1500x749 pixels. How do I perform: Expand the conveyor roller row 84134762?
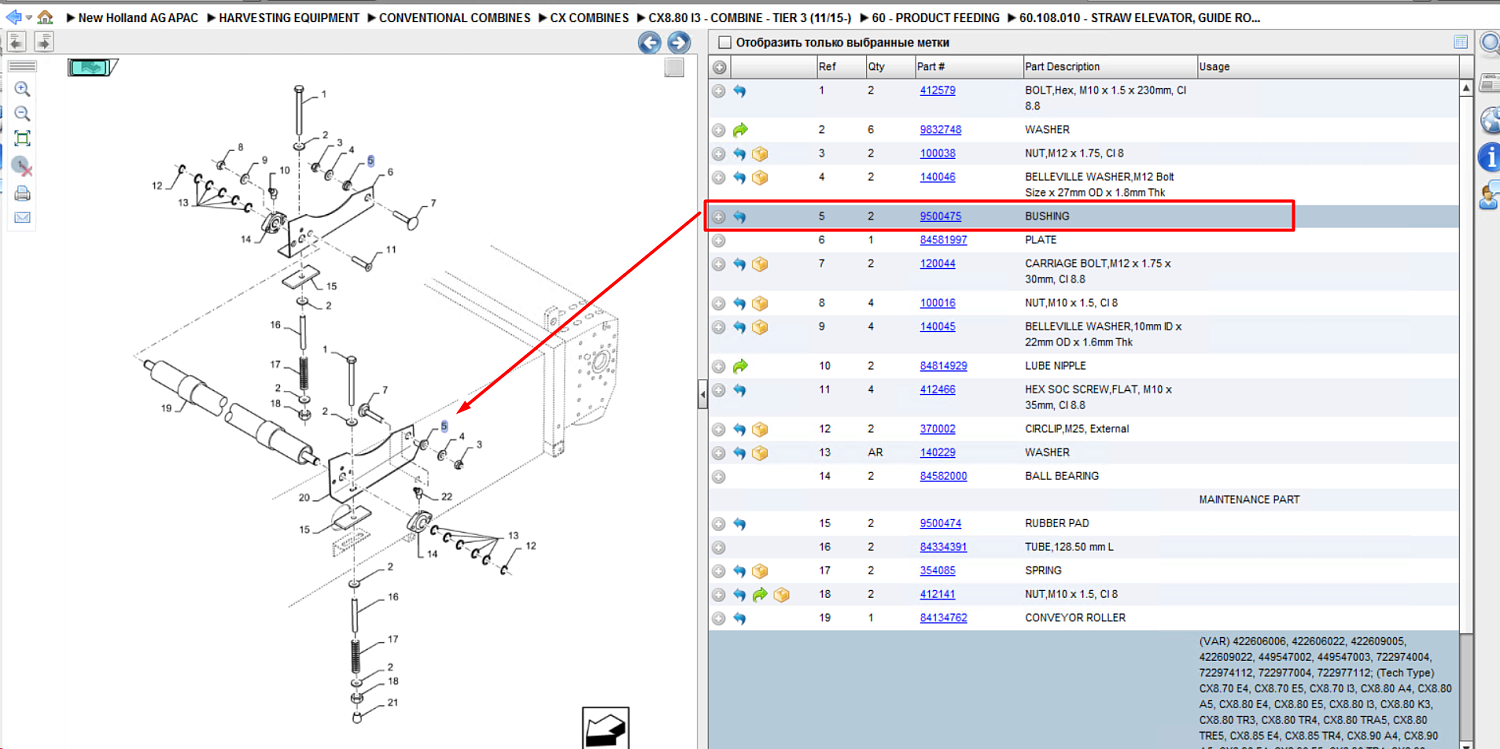[718, 619]
